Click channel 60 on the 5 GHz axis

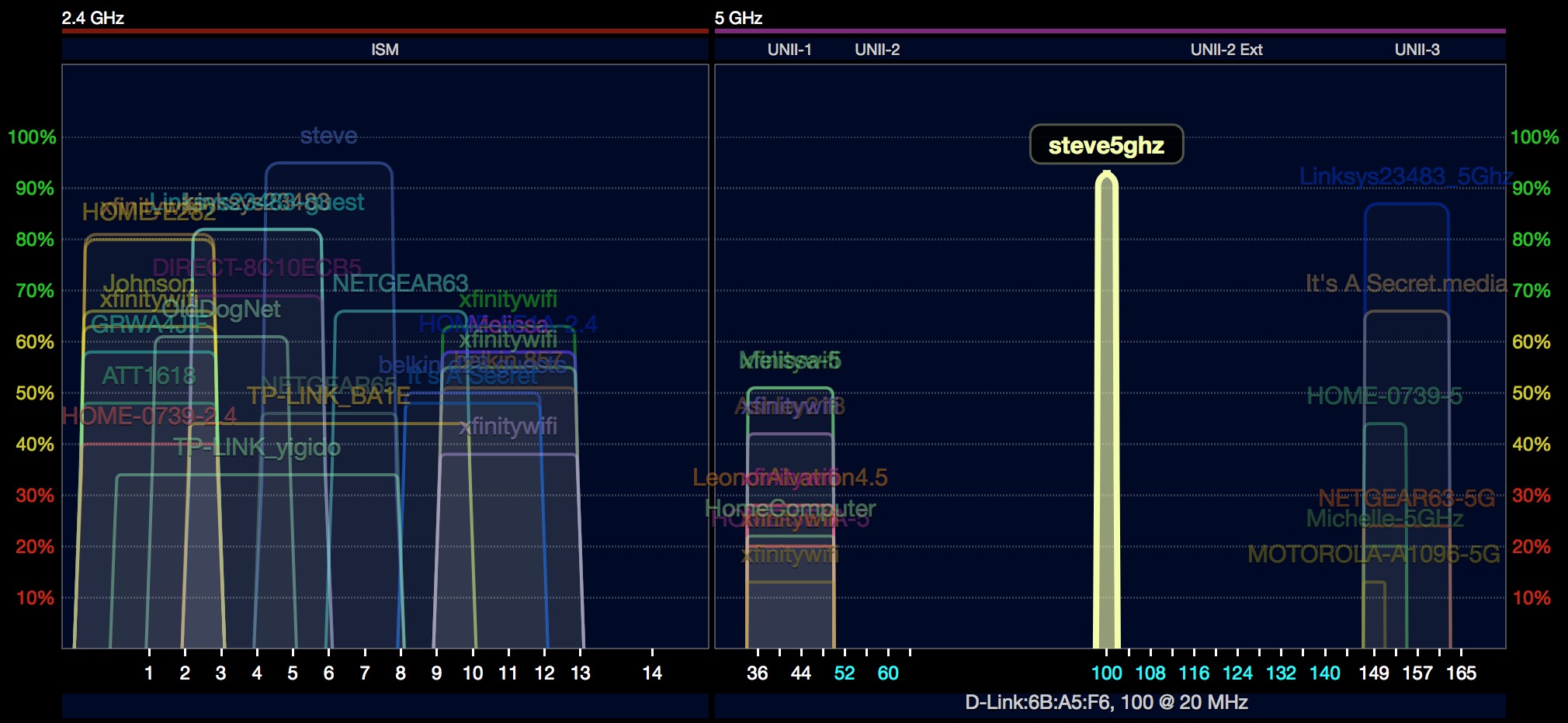pyautogui.click(x=888, y=673)
